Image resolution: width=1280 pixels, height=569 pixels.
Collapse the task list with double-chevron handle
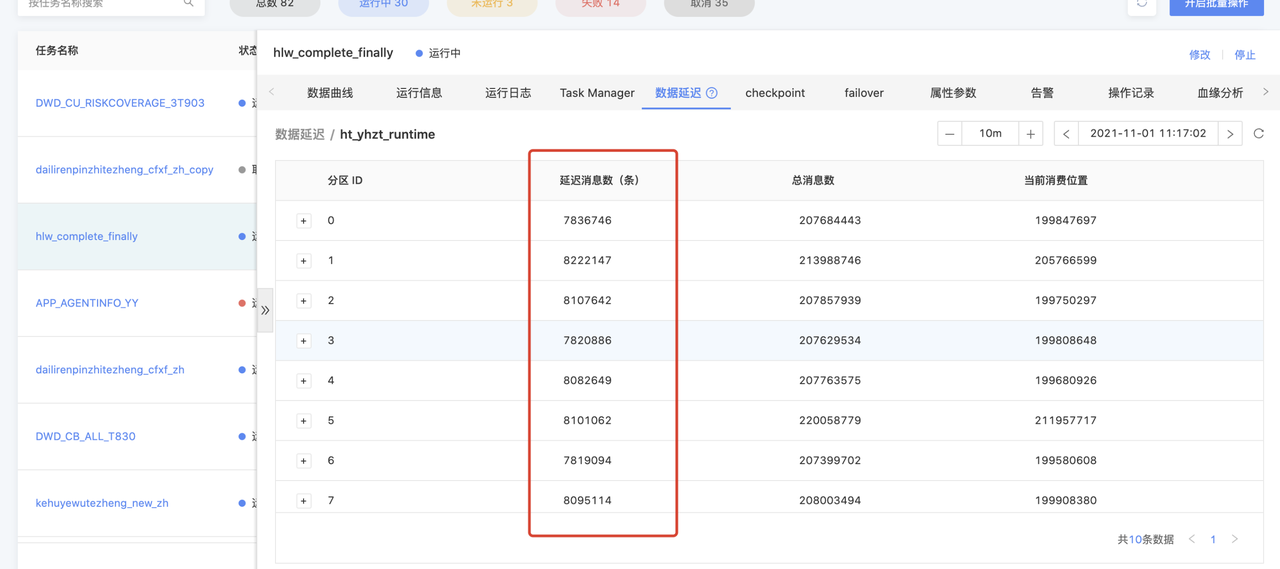click(265, 310)
